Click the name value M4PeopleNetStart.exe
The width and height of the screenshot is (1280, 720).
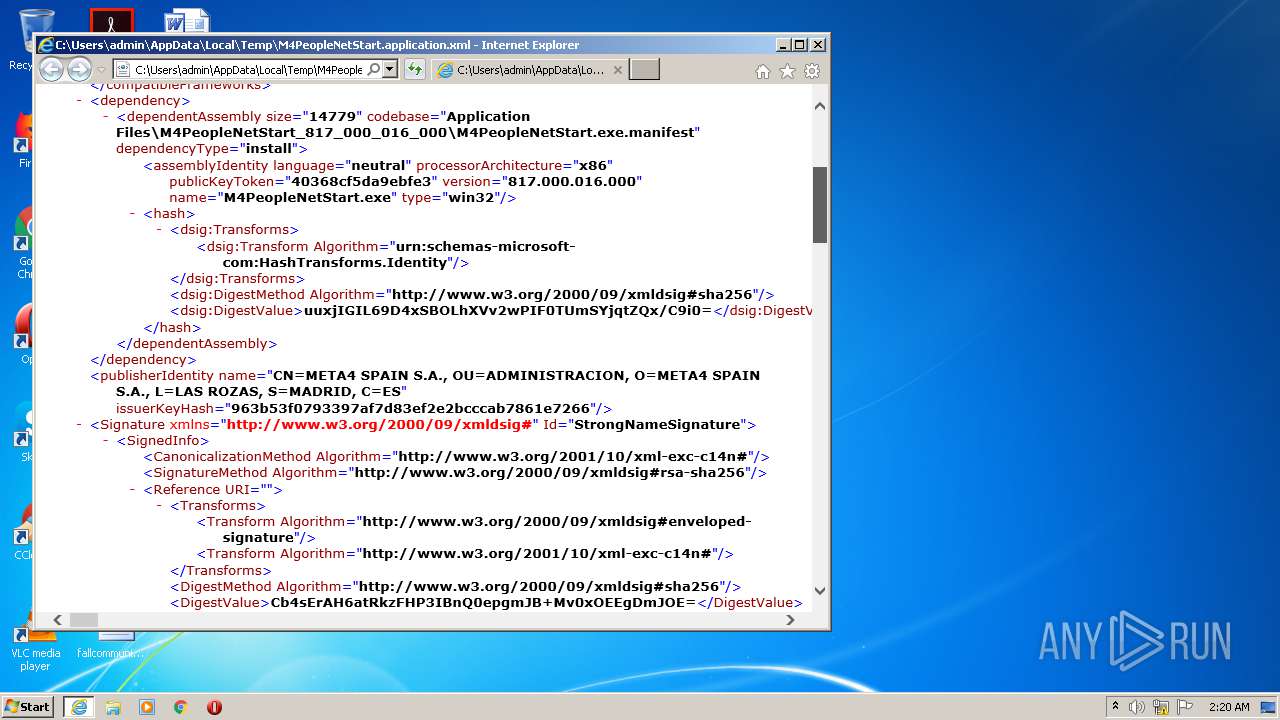308,197
